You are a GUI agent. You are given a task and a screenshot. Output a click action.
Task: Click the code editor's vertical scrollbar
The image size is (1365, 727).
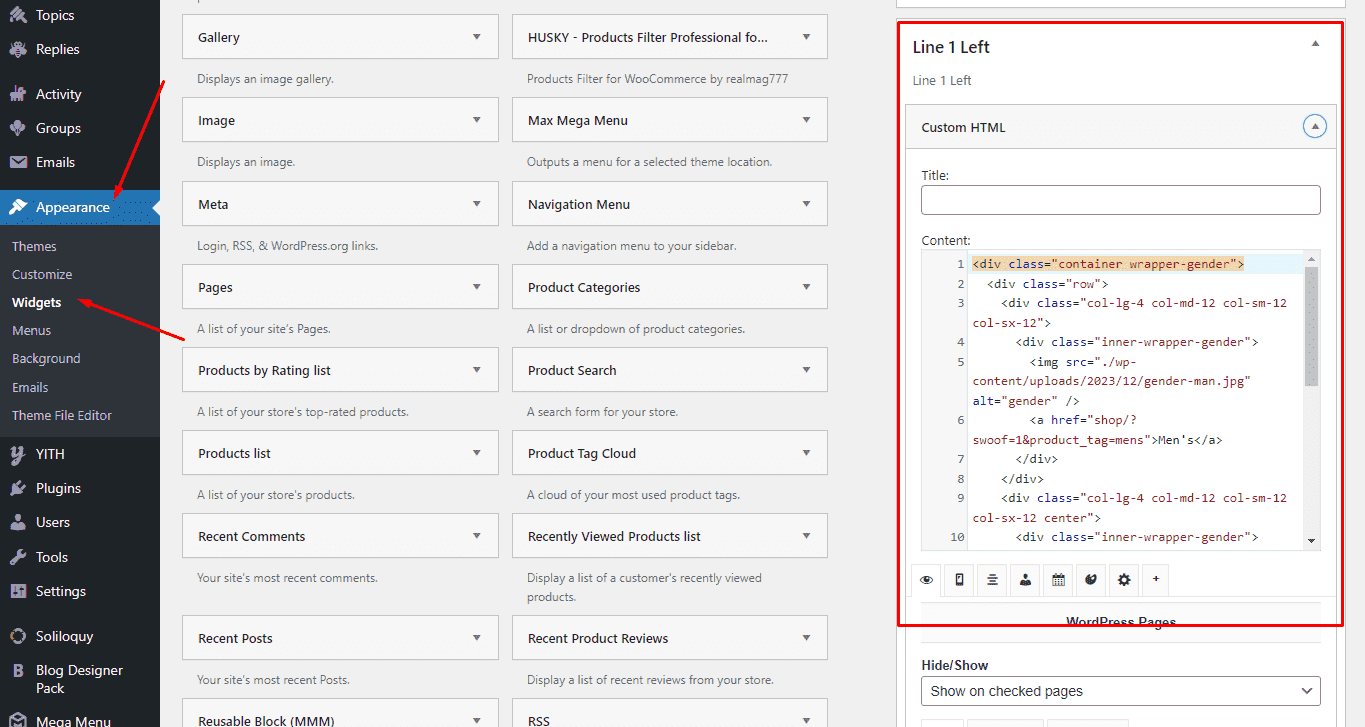tap(1311, 330)
